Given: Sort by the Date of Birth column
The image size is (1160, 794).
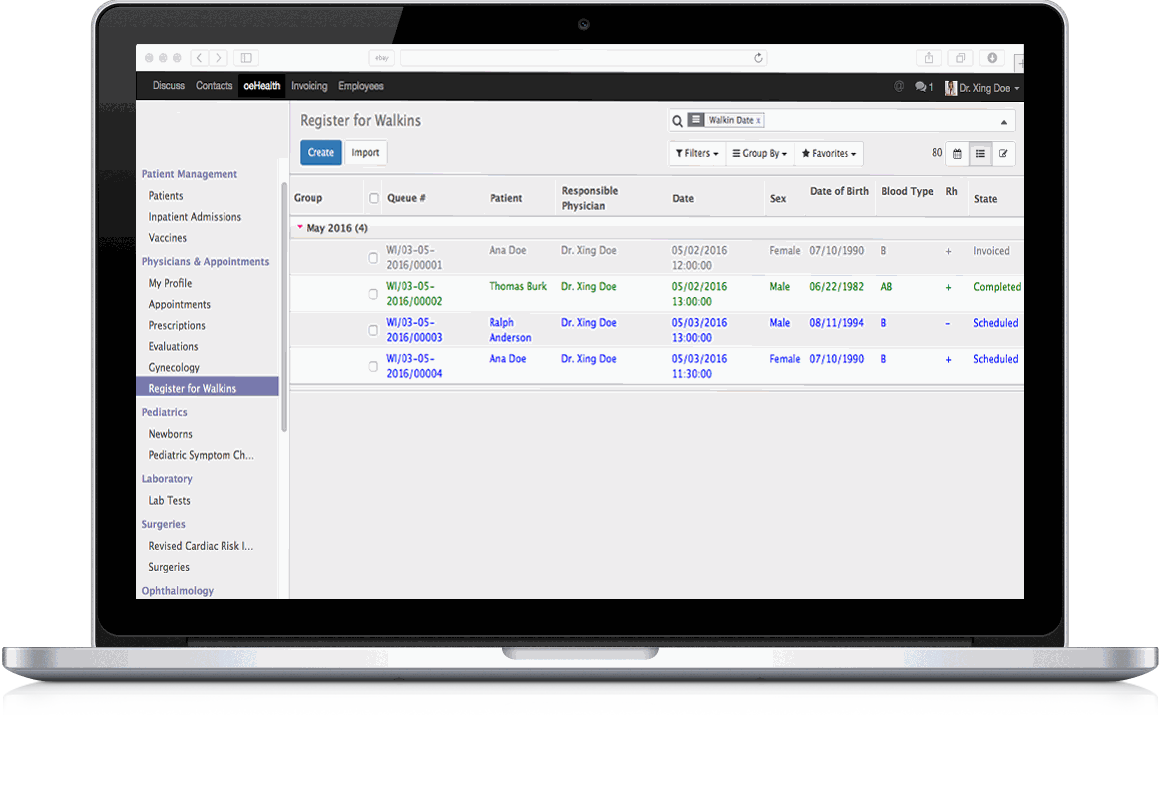Looking at the screenshot, I should coord(839,191).
